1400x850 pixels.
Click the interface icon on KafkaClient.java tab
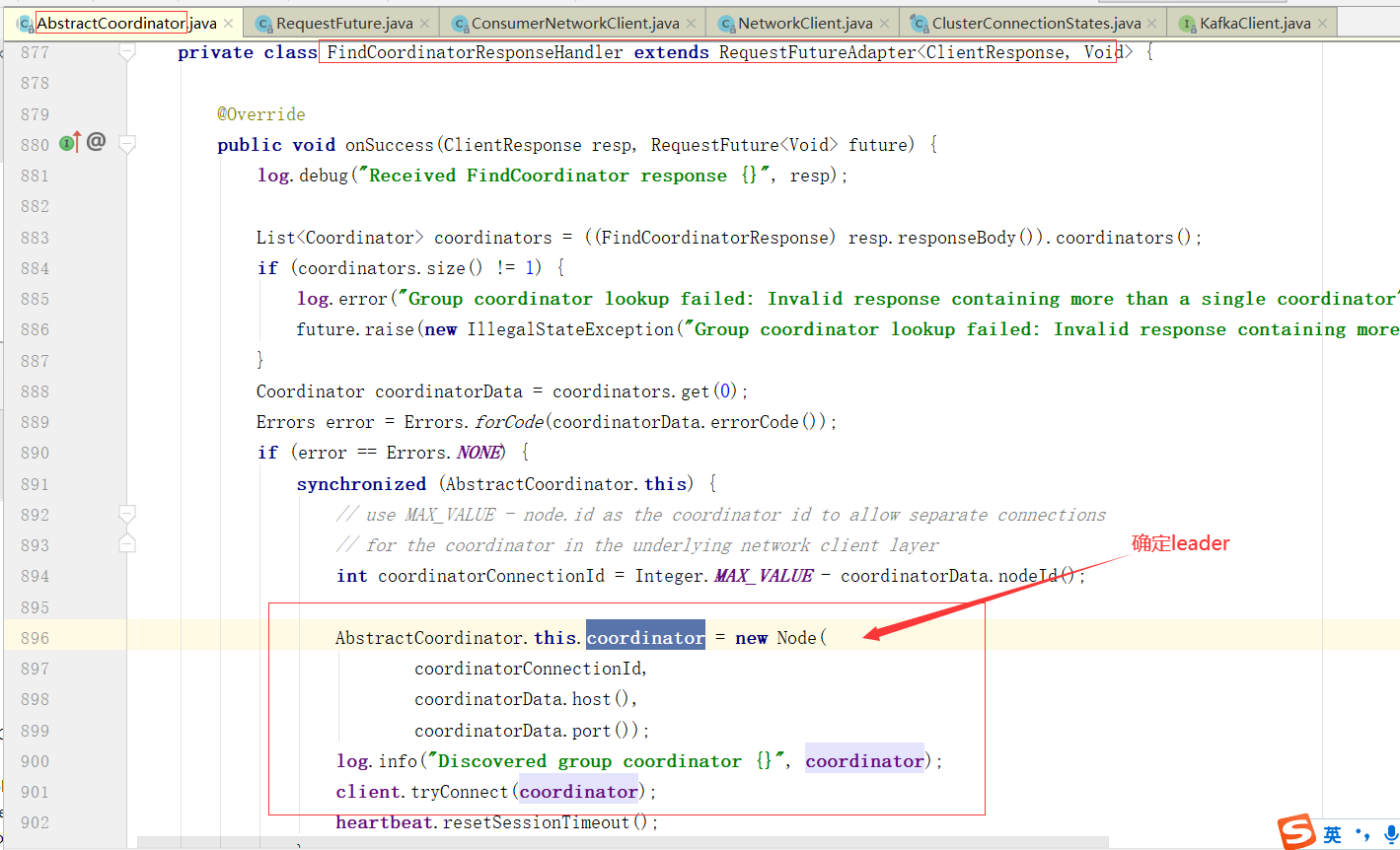click(x=1187, y=24)
